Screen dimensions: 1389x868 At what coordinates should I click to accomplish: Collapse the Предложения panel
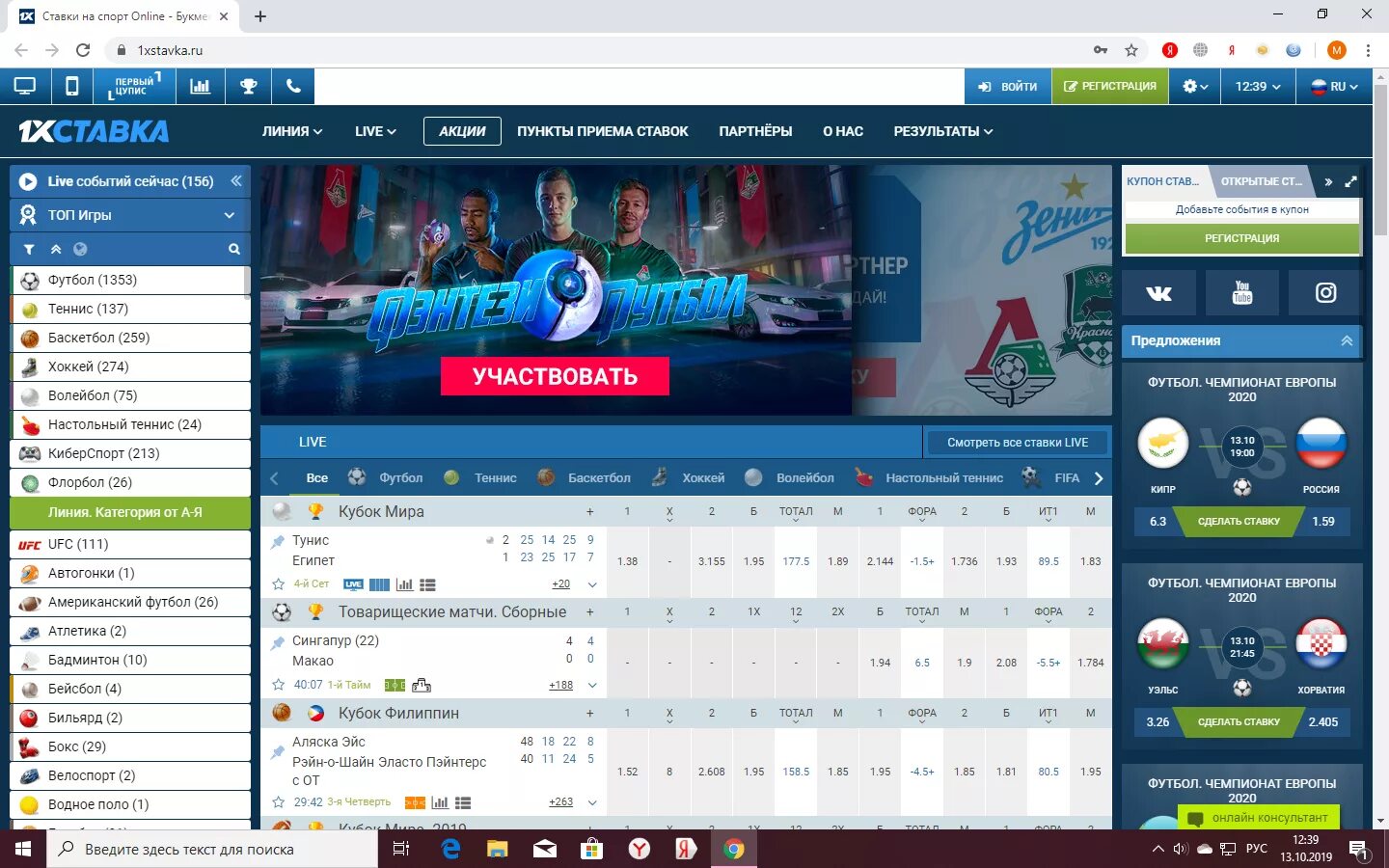tap(1347, 340)
